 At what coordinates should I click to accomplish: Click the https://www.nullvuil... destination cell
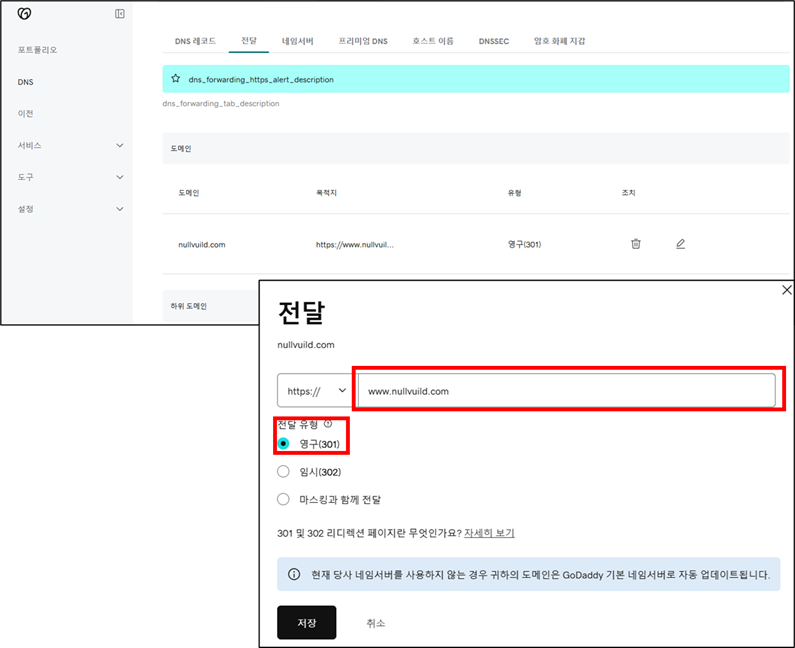tap(355, 244)
